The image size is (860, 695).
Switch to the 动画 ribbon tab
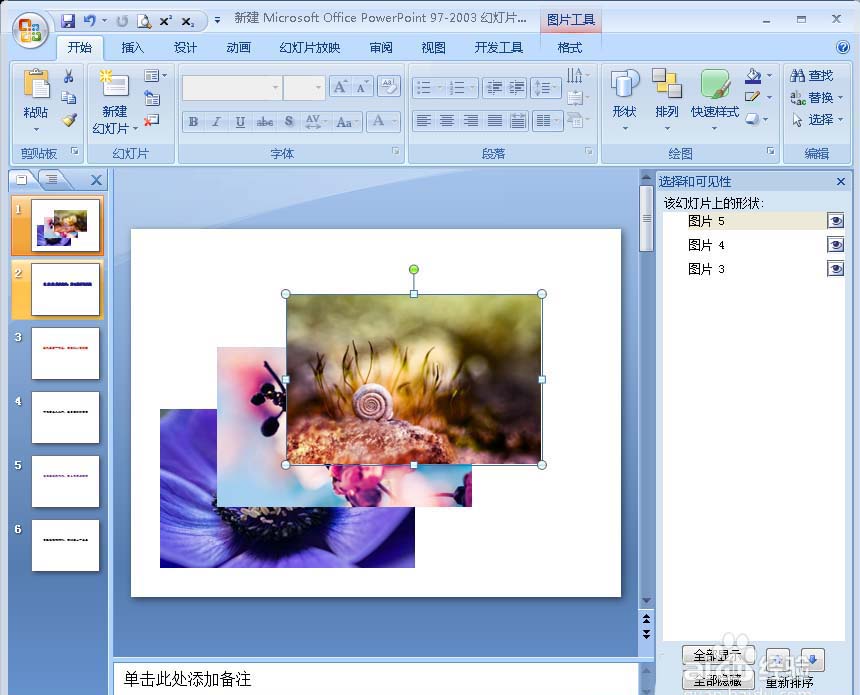pyautogui.click(x=239, y=48)
